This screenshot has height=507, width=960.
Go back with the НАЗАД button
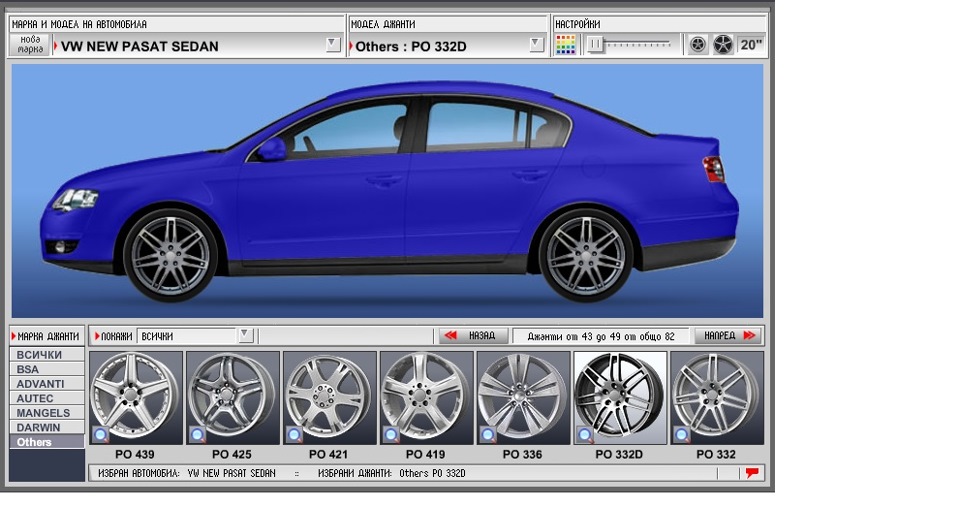(x=474, y=336)
